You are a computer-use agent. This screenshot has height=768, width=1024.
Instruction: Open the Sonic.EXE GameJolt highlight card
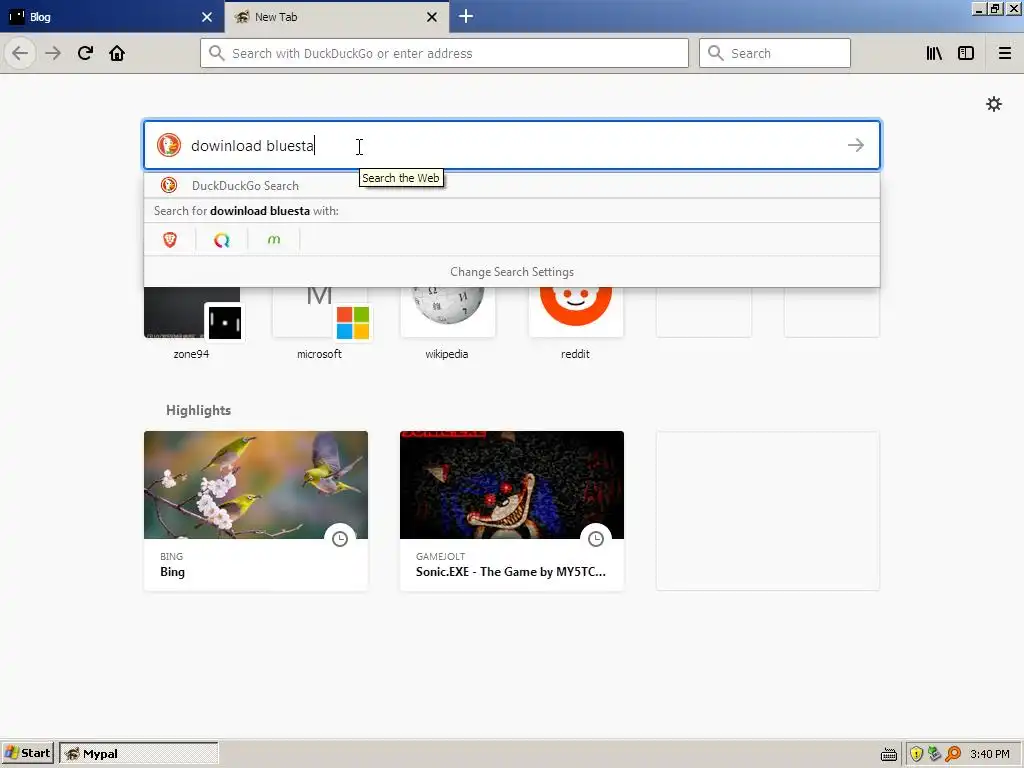(x=512, y=511)
